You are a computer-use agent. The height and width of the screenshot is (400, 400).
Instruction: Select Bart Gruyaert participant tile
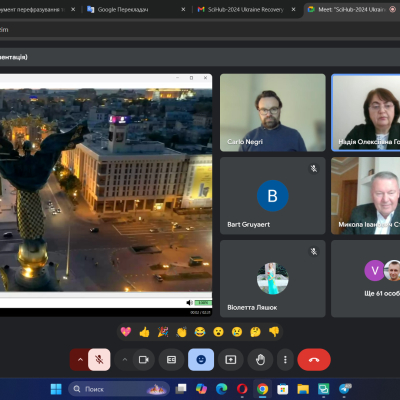click(273, 196)
